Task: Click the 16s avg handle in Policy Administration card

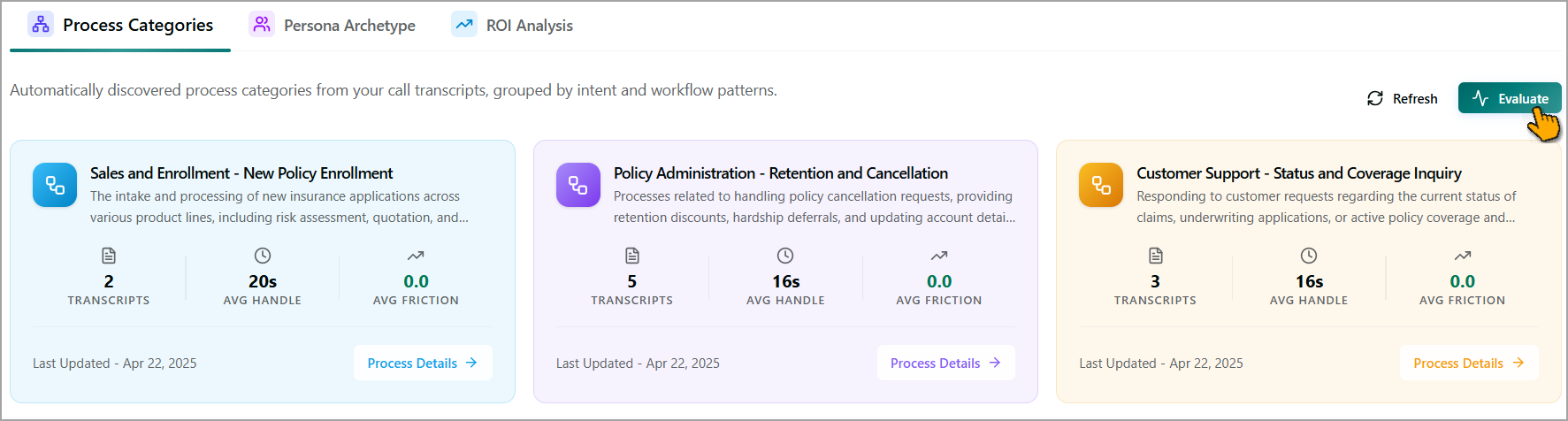Action: (786, 281)
